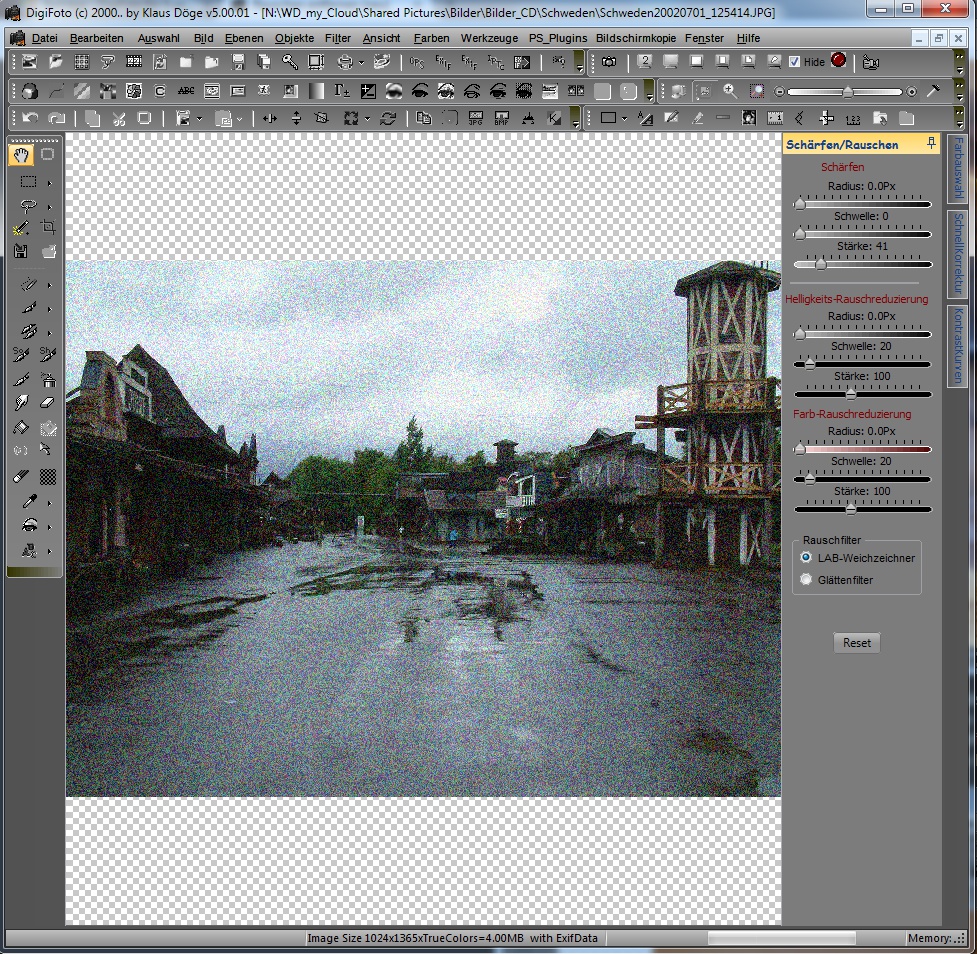Click the camera screenshot icon
Screen dimensions: 977x954
click(x=608, y=62)
